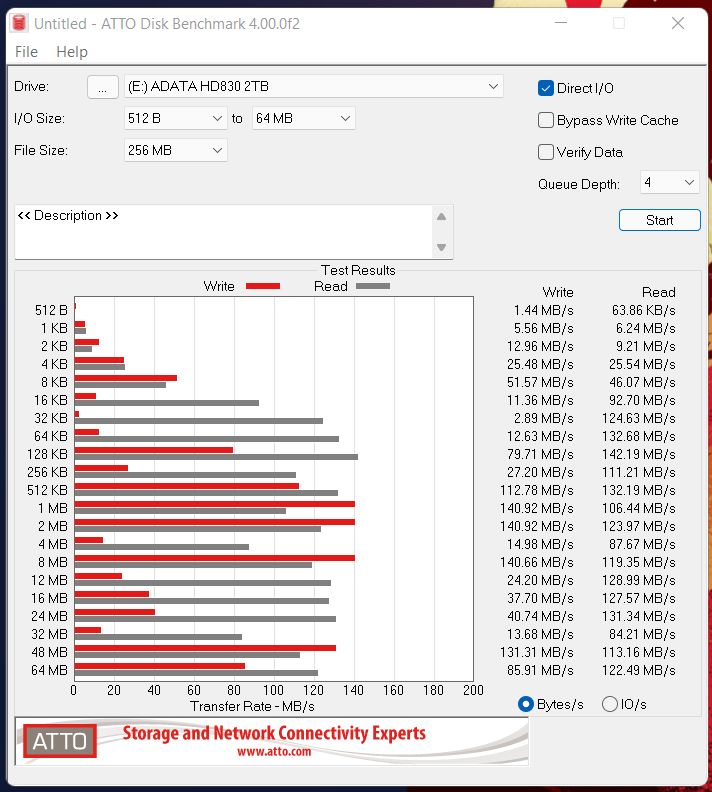Viewport: 712px width, 792px height.
Task: Uncheck the Direct I/O checkbox
Action: pos(545,88)
